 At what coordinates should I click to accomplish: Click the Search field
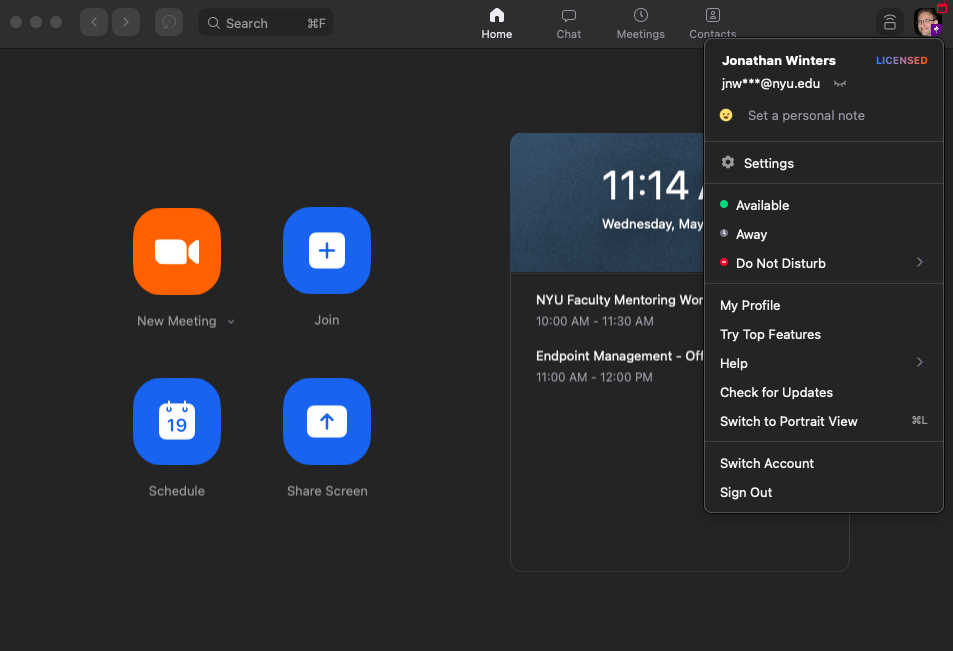(x=266, y=22)
